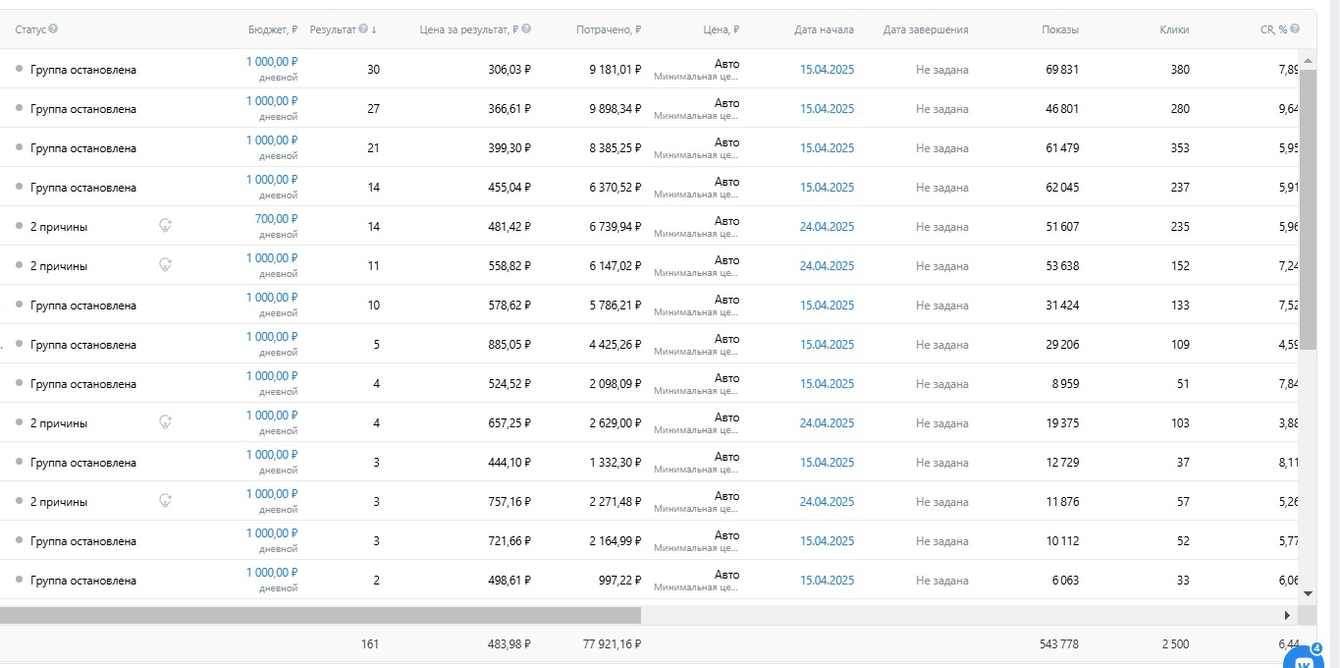Sort table by Потрачено, ₽ column header
The width and height of the screenshot is (1340, 668).
[608, 30]
